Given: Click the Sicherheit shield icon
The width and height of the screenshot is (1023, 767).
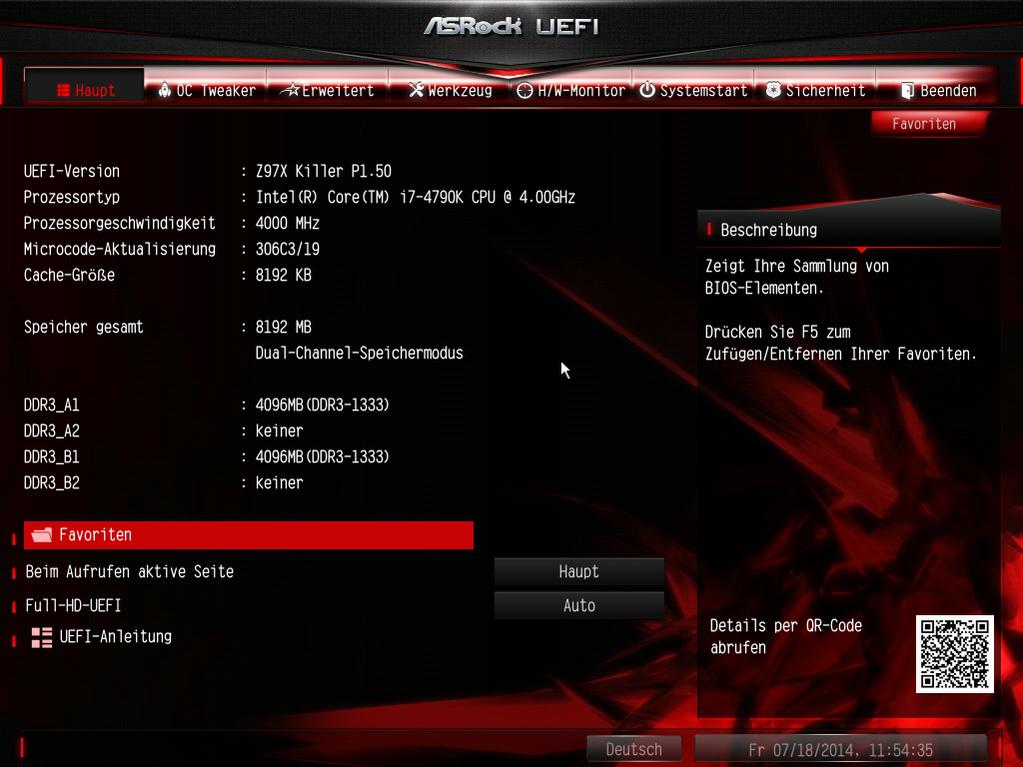Looking at the screenshot, I should point(773,90).
